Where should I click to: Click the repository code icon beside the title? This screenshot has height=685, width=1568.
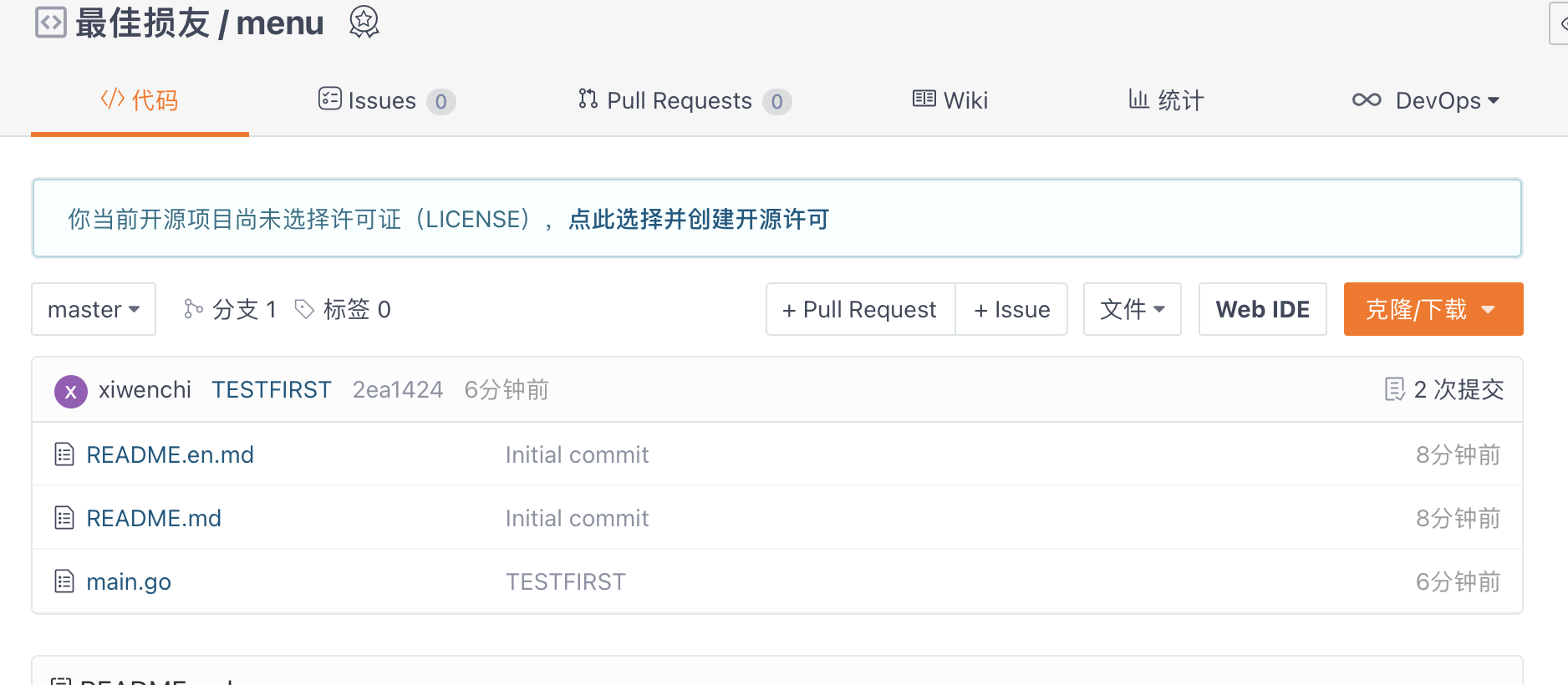click(x=50, y=23)
